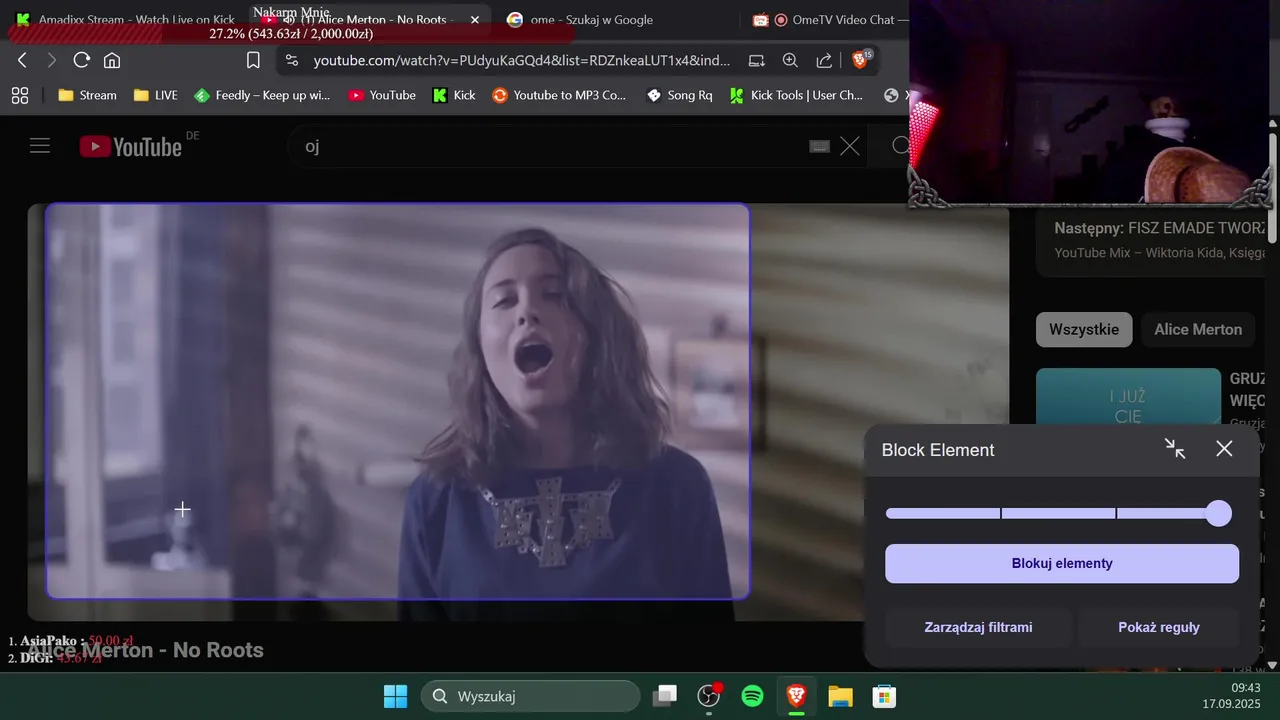This screenshot has height=720, width=1280.
Task: Click the Alice Merton - No Roots title
Action: [x=146, y=650]
